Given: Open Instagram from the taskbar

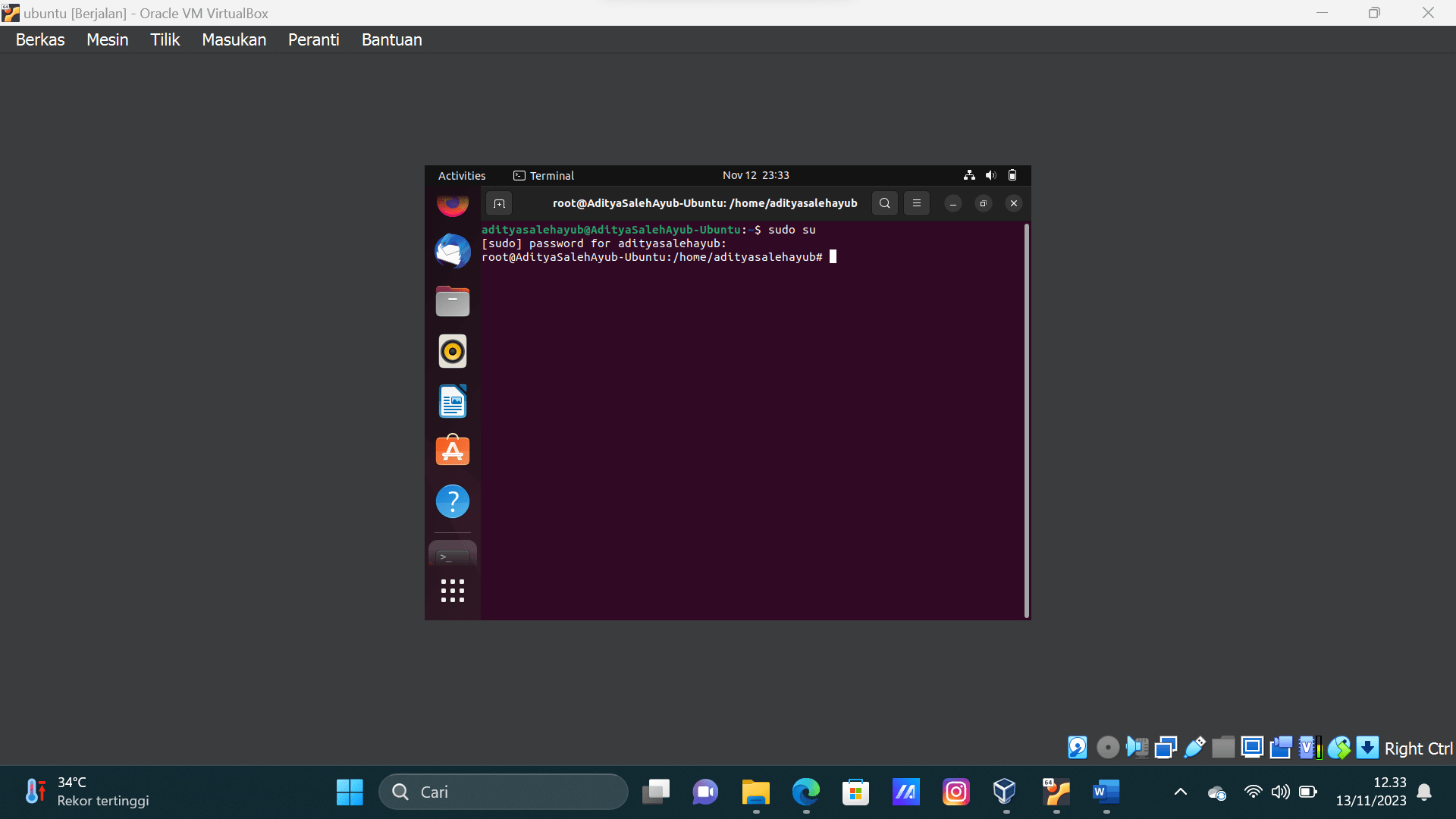Looking at the screenshot, I should pos(955,792).
